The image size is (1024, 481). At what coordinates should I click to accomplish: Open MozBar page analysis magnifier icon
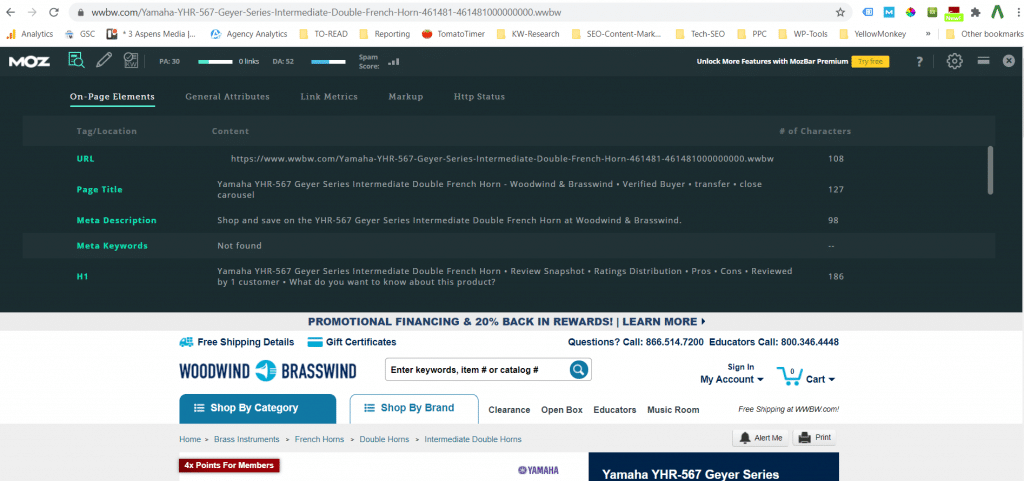76,61
